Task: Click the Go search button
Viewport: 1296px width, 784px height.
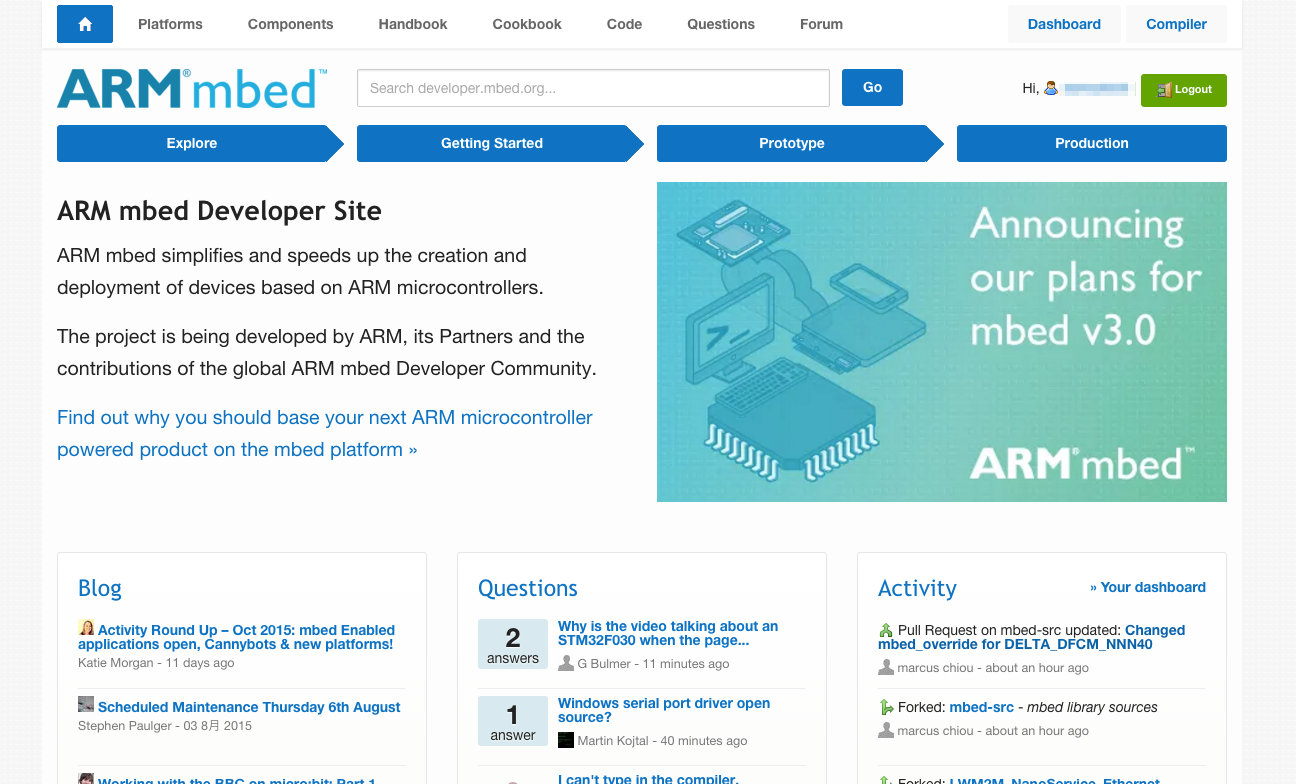Action: [x=871, y=87]
